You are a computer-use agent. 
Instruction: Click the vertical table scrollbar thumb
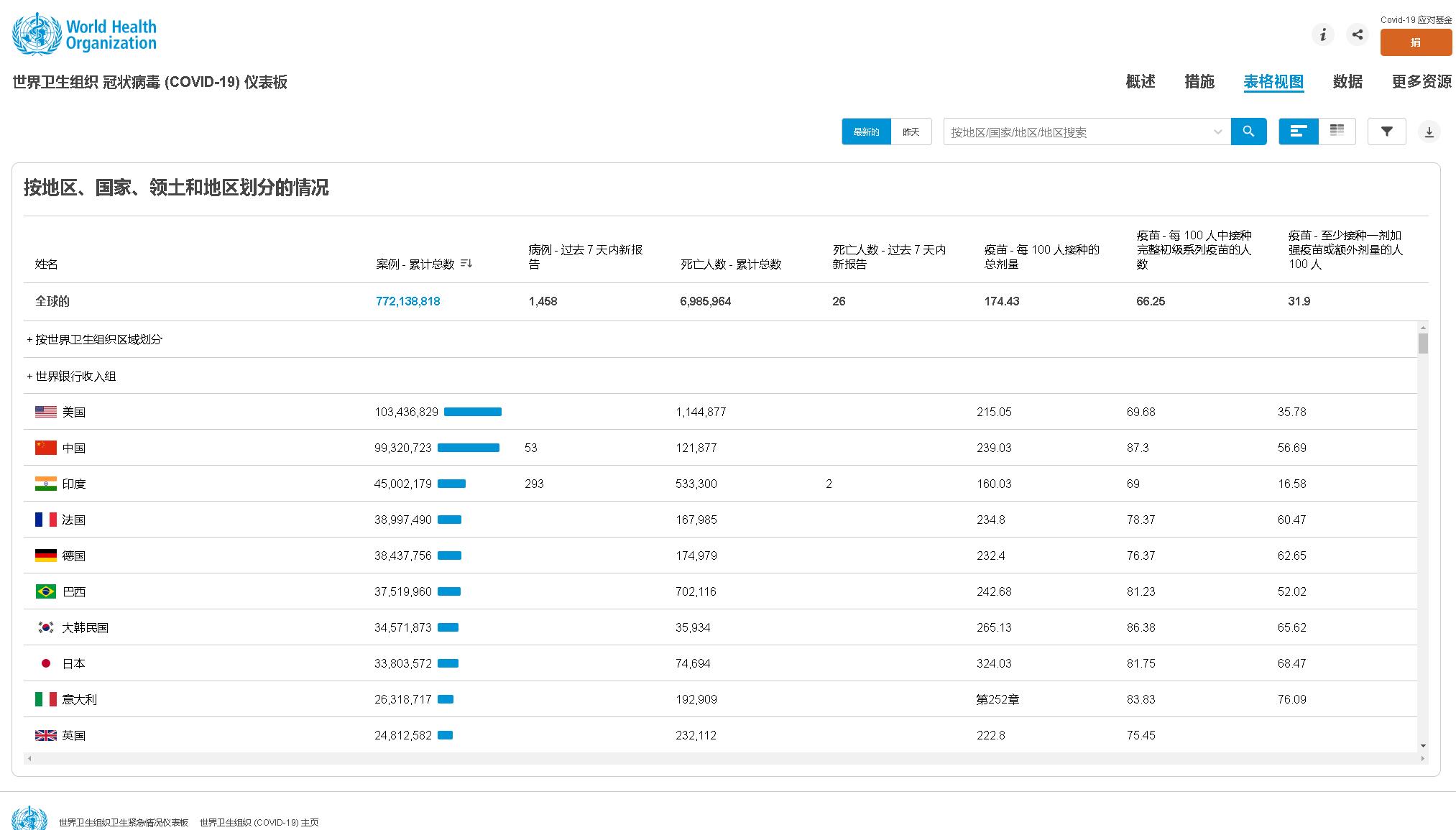1423,343
